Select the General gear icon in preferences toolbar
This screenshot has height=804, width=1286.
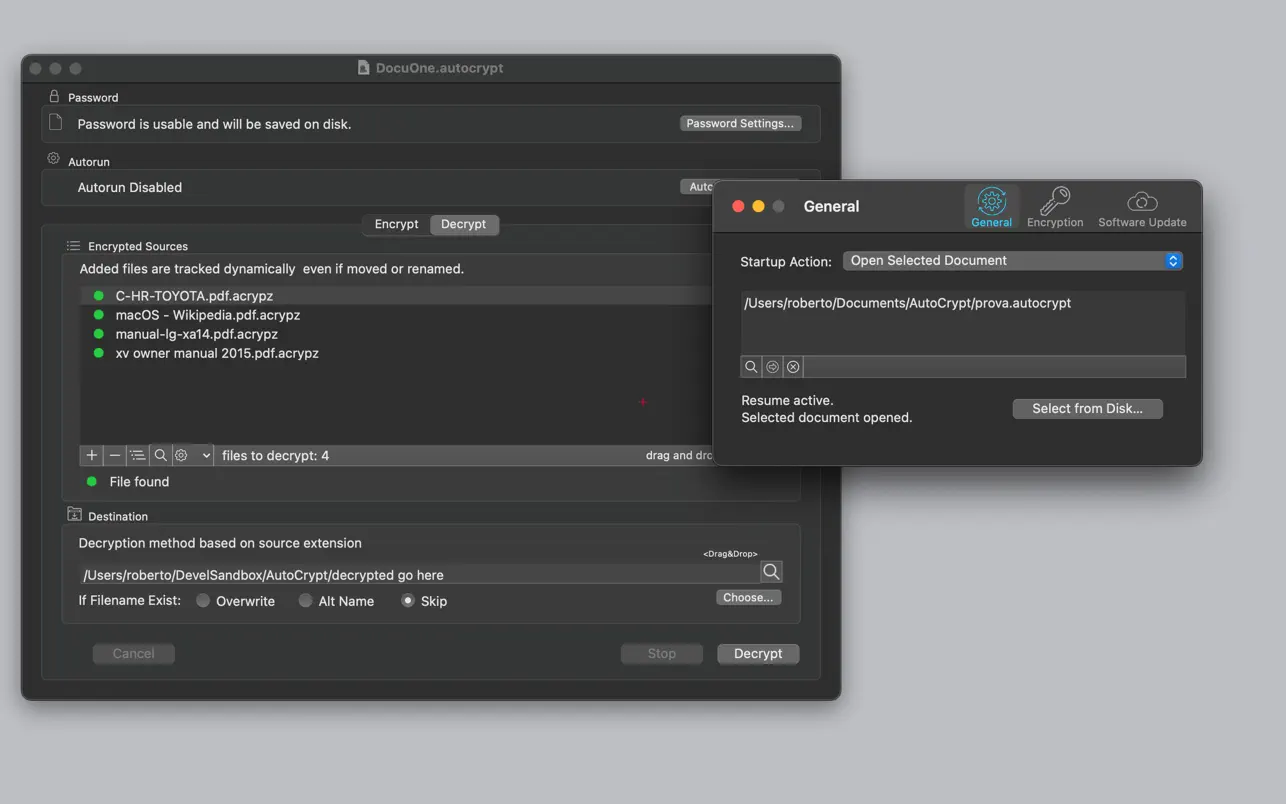[991, 207]
